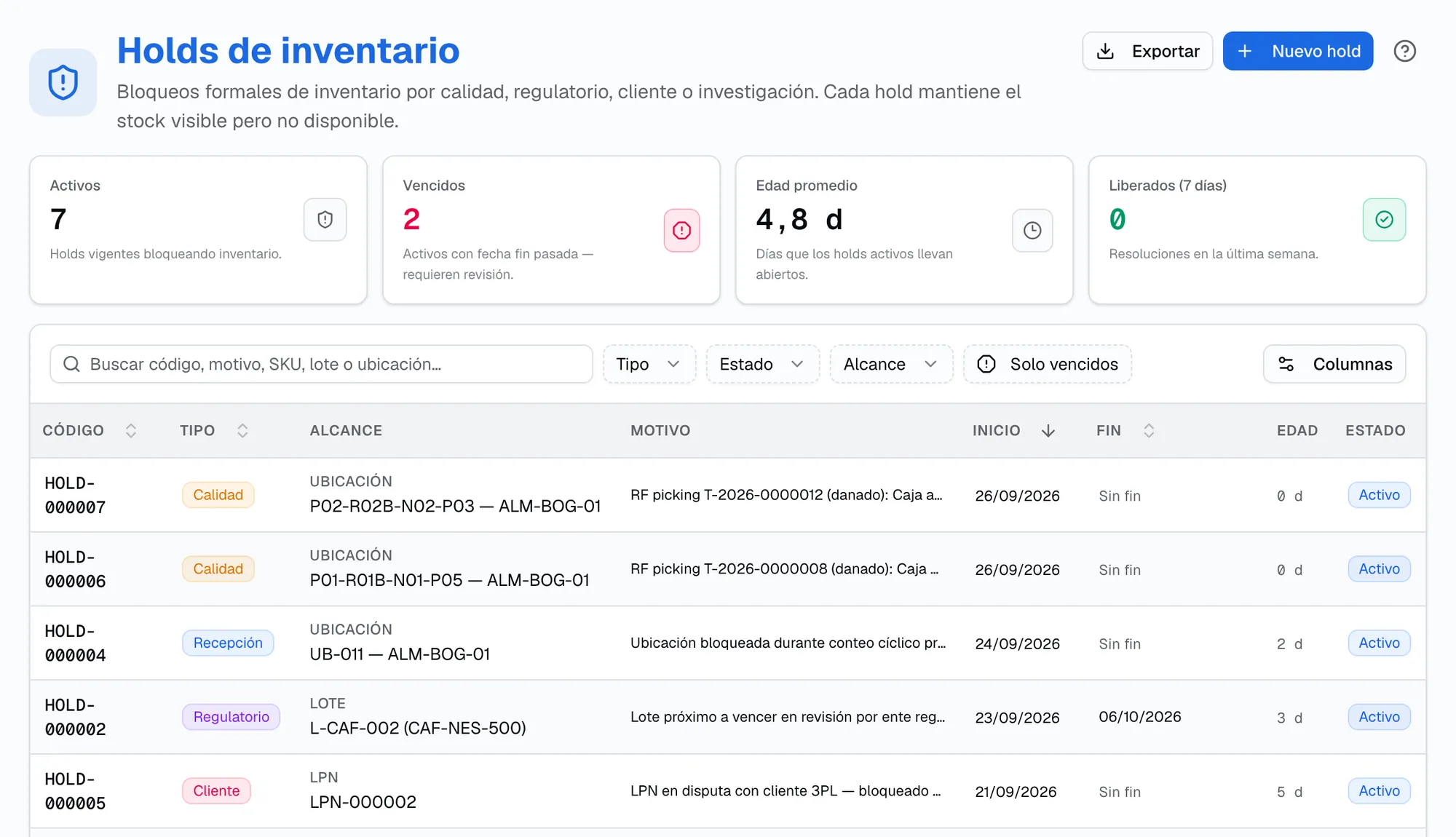Sort by CÓDIGO column arrows

(131, 430)
